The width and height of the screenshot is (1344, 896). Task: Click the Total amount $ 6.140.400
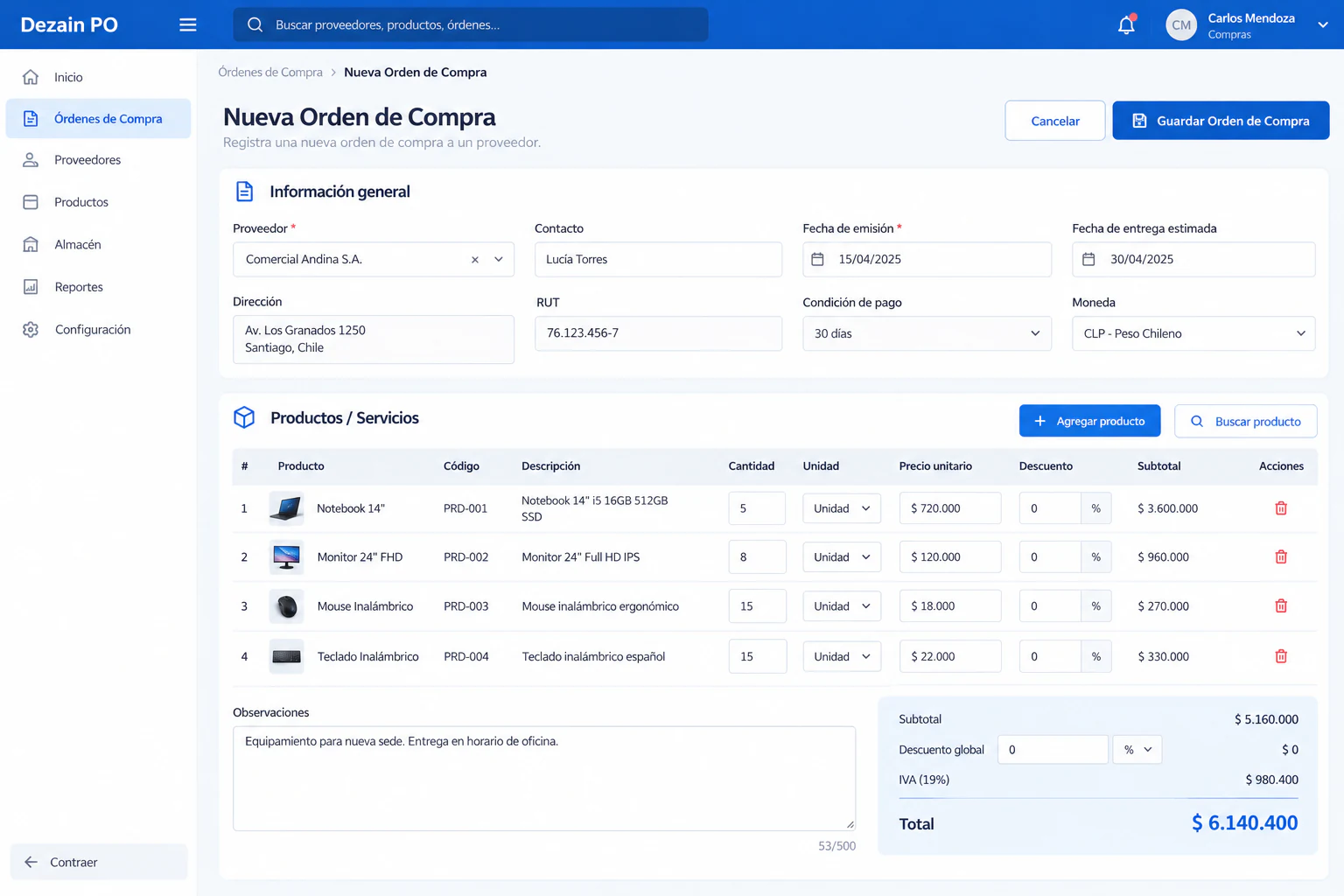(x=1244, y=822)
